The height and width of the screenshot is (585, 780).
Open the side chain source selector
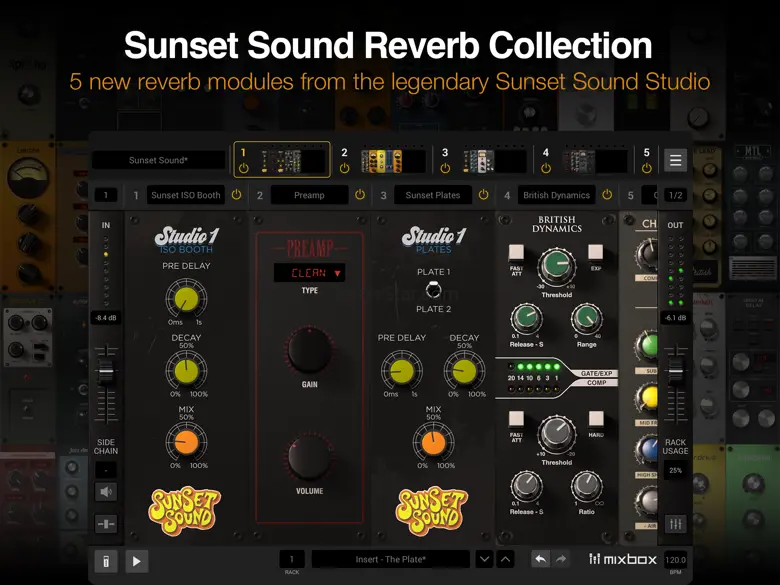click(x=106, y=470)
